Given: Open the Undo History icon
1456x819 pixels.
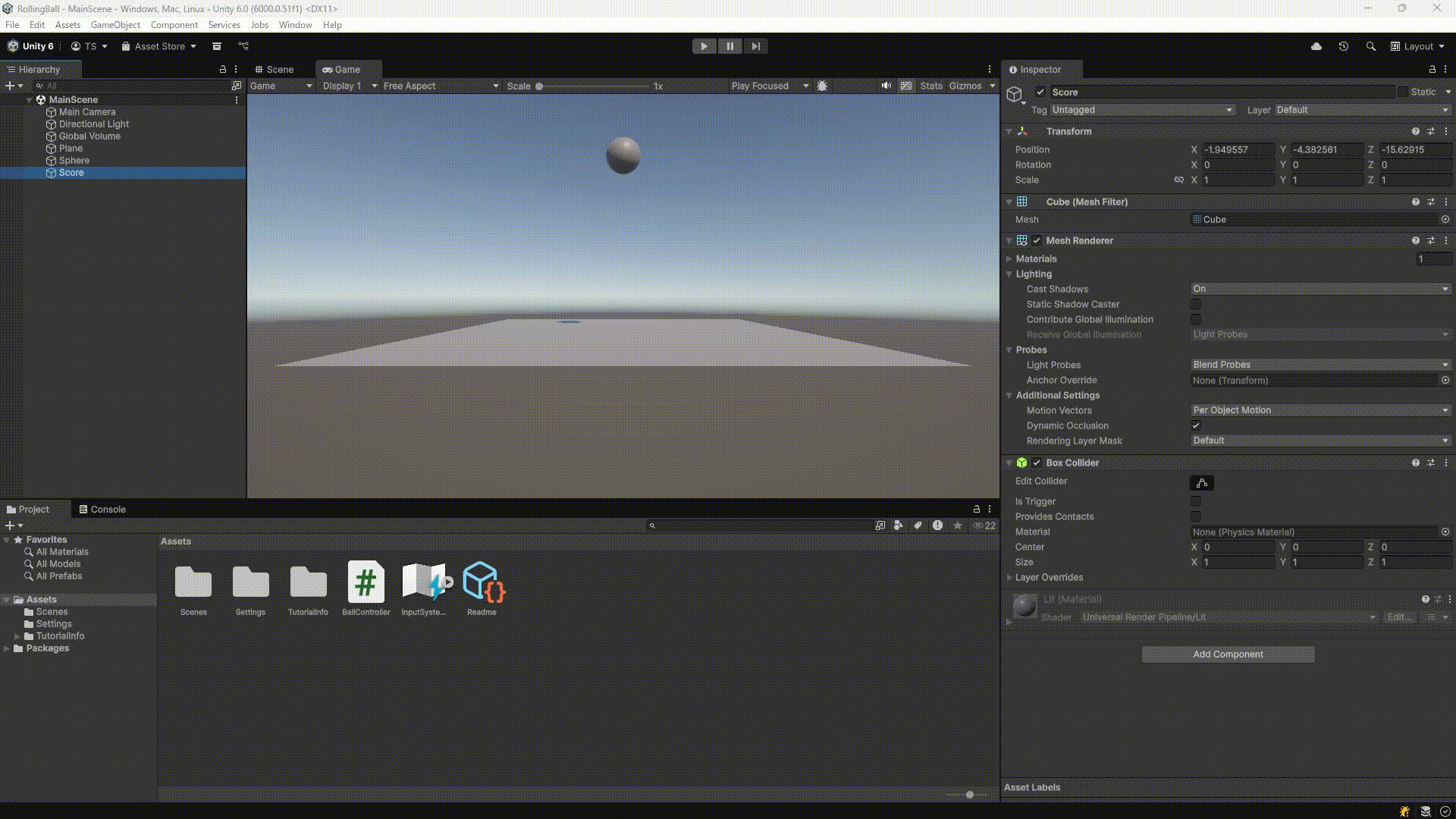Looking at the screenshot, I should (1344, 46).
